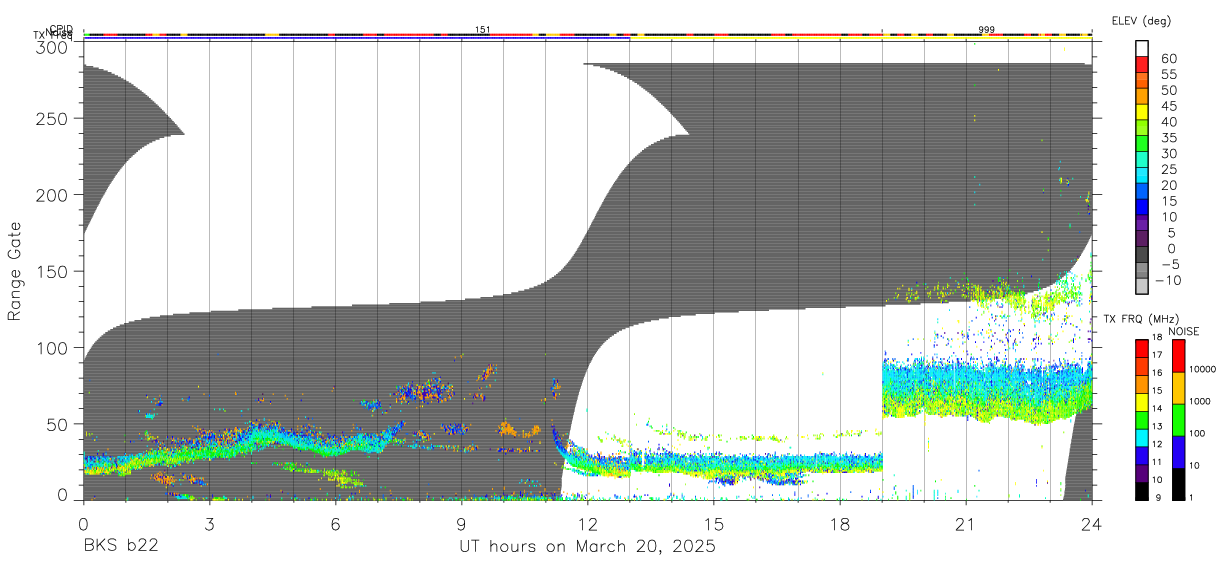Click the black swatch in the NOISE bar

[1178, 484]
